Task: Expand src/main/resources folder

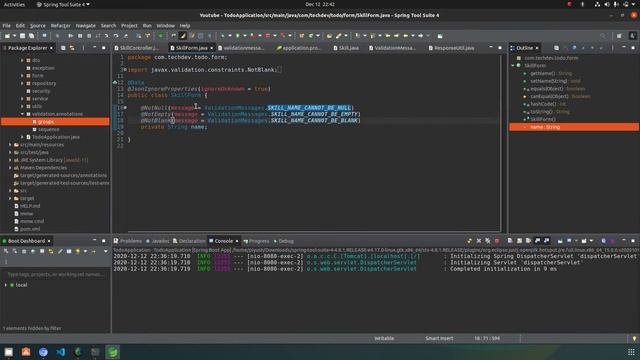Action: (10, 144)
